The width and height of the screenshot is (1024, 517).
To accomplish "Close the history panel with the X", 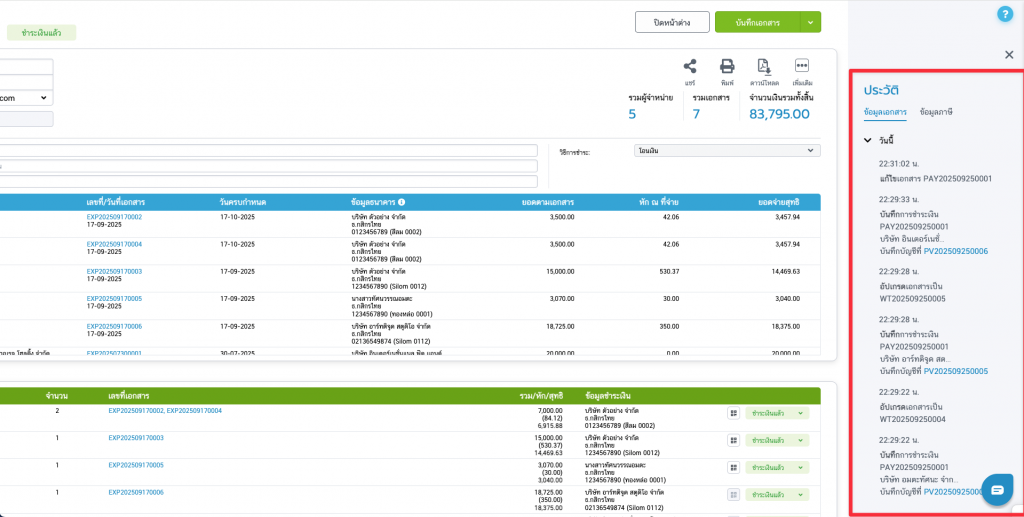I will (1008, 55).
